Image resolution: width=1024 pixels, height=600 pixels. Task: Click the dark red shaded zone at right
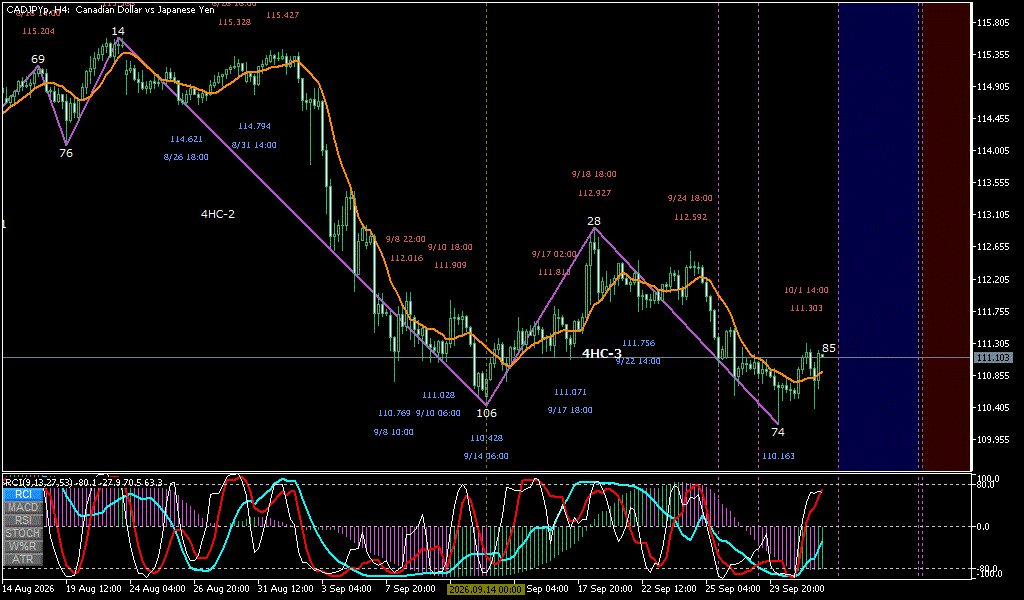tap(947, 236)
